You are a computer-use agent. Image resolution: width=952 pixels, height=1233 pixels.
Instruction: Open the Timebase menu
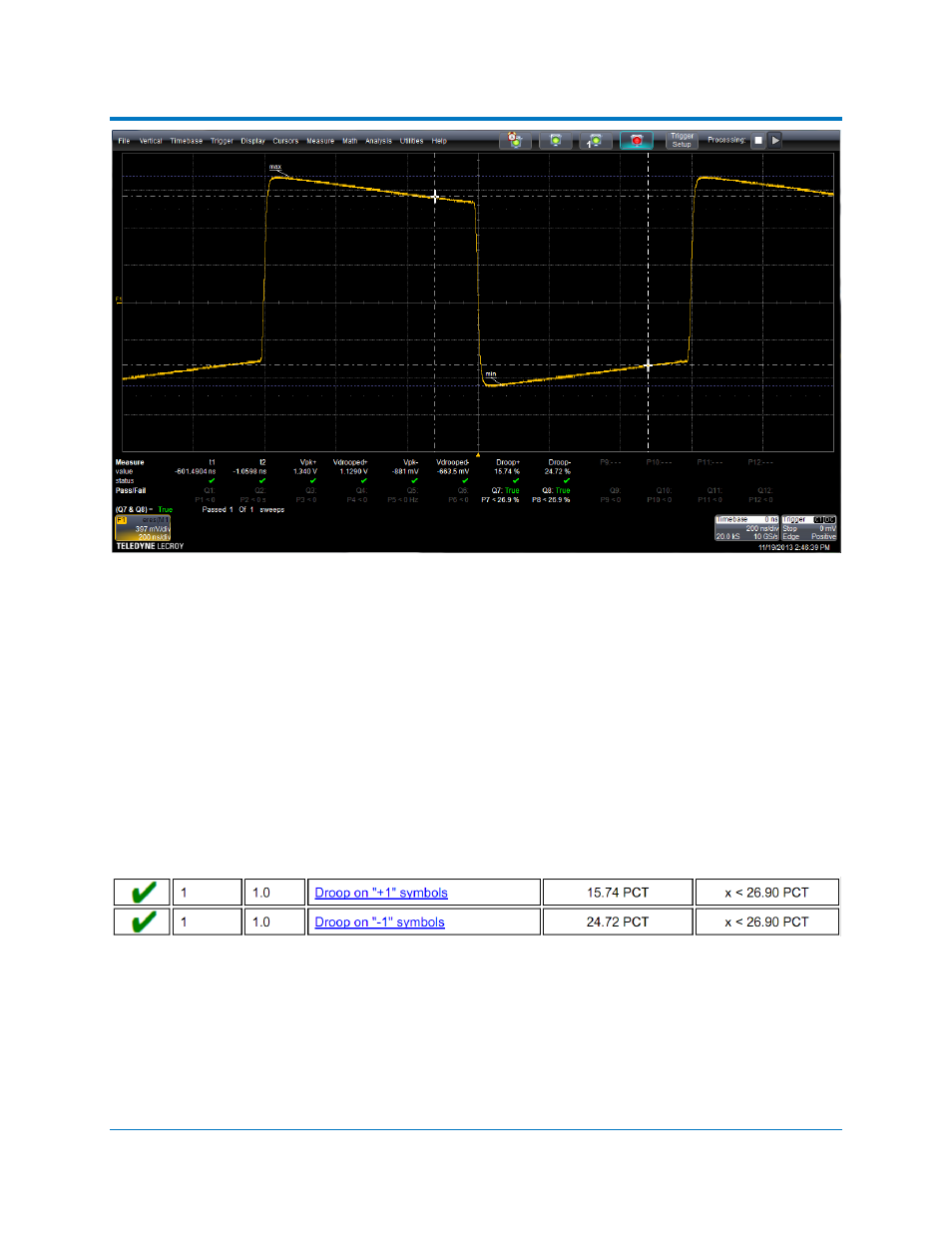[187, 141]
